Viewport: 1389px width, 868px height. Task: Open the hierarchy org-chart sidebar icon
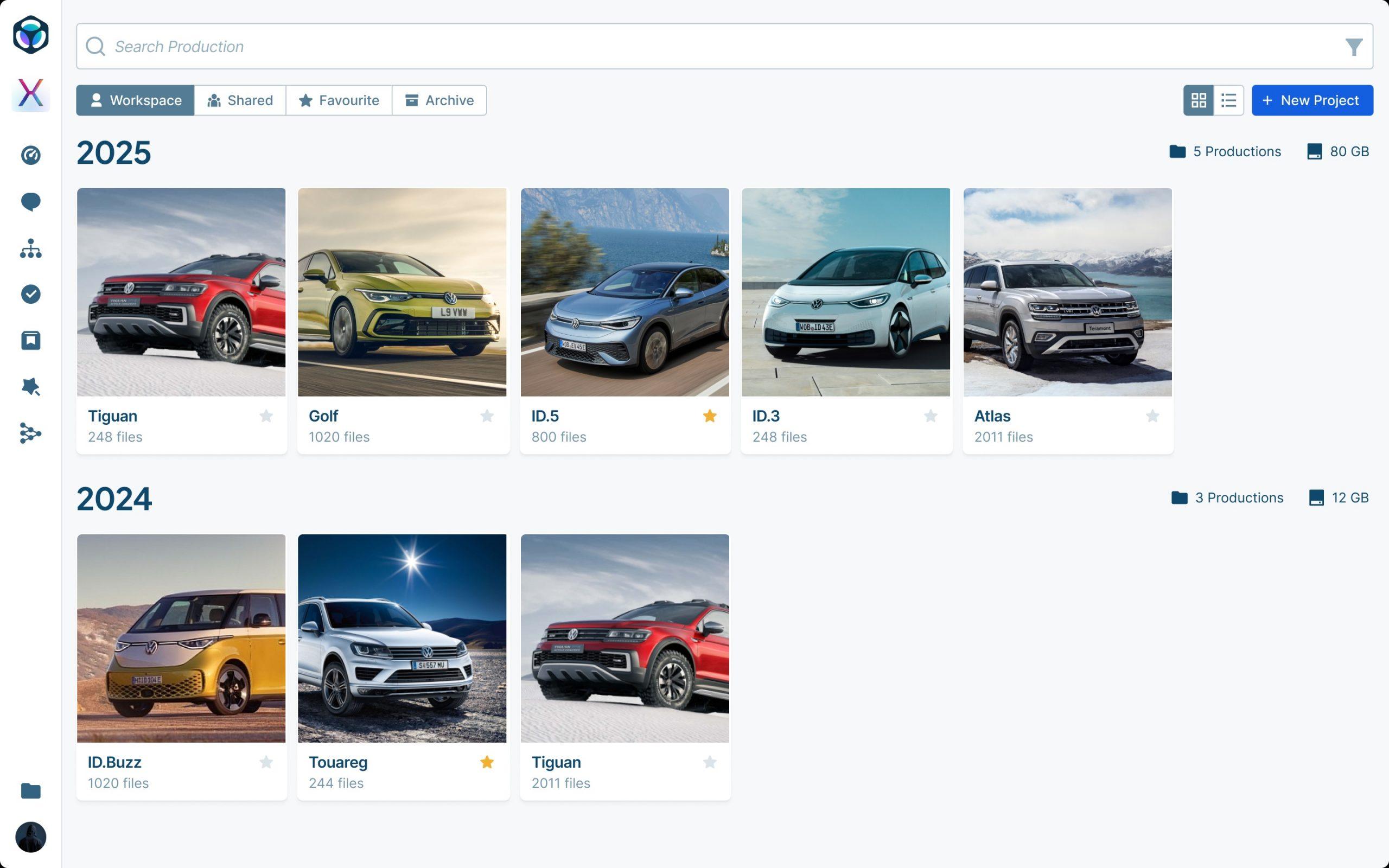(30, 248)
